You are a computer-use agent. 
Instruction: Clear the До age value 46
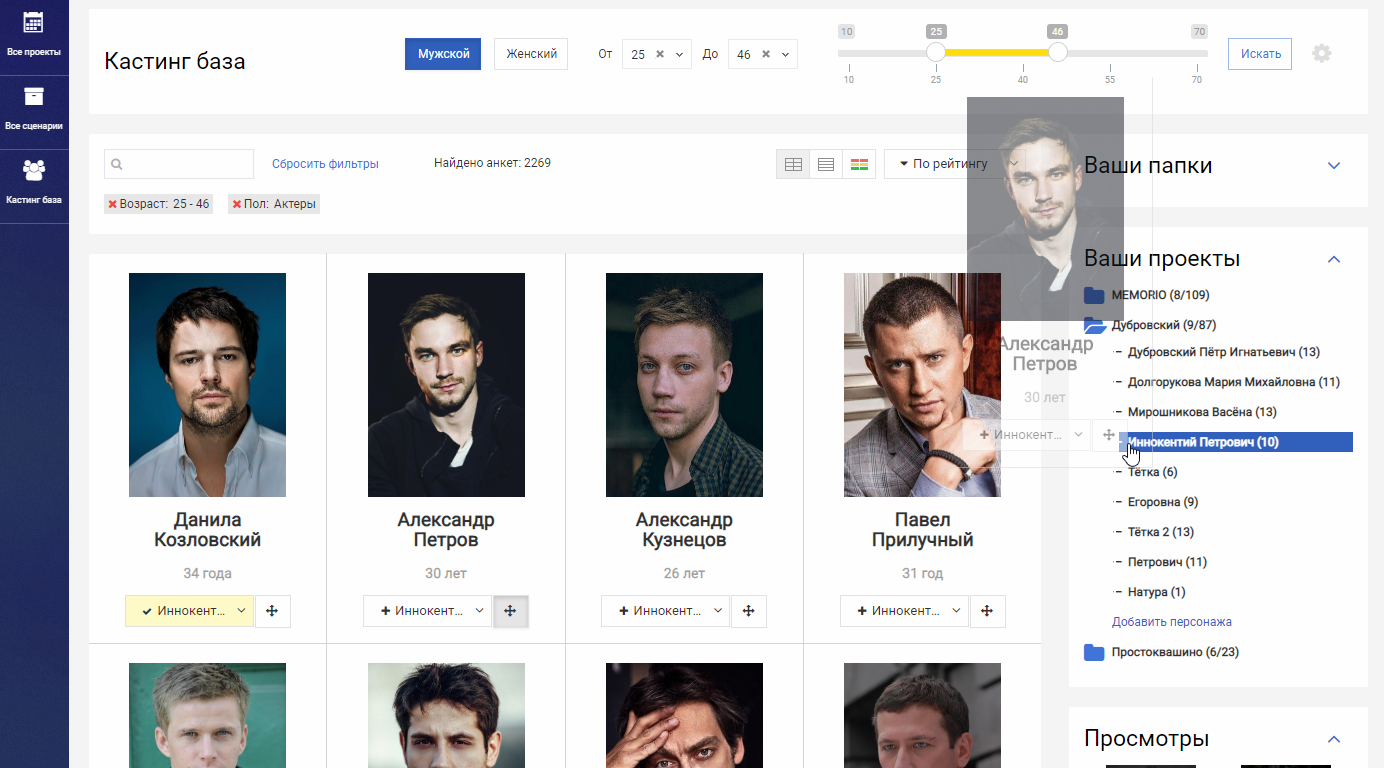(766, 55)
